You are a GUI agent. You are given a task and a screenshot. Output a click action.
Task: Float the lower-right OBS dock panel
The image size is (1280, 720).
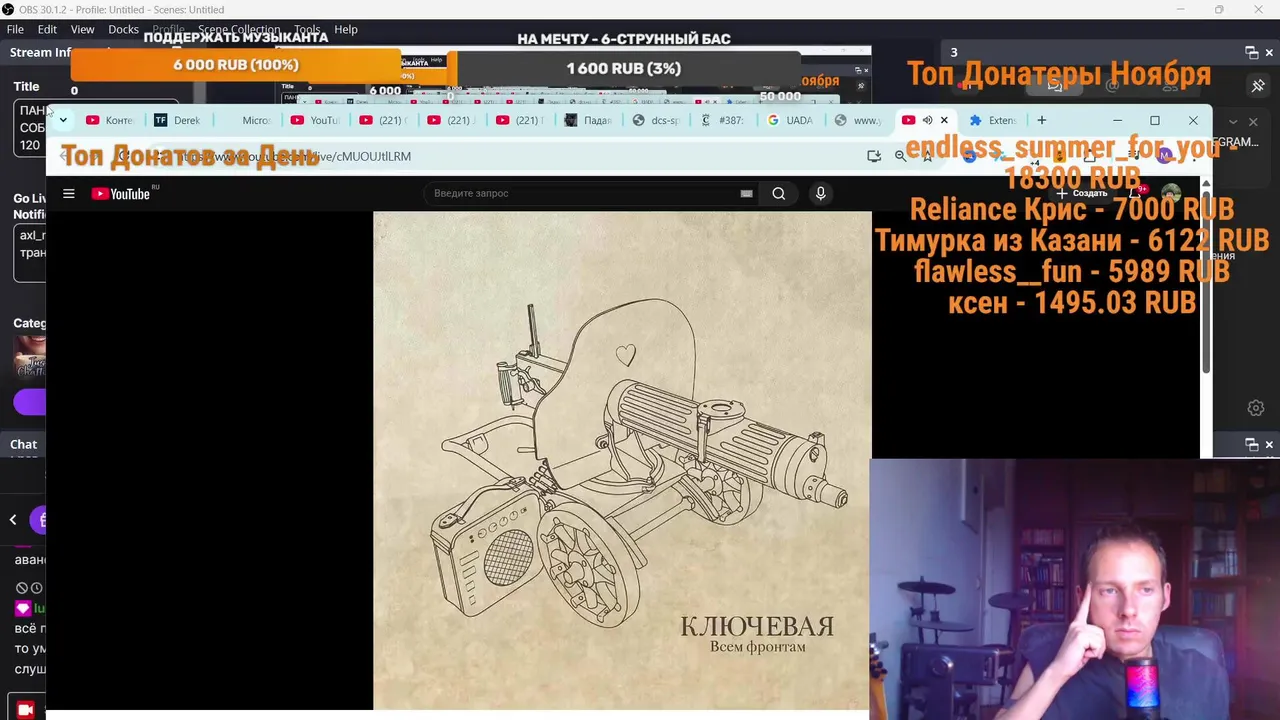pos(1251,444)
